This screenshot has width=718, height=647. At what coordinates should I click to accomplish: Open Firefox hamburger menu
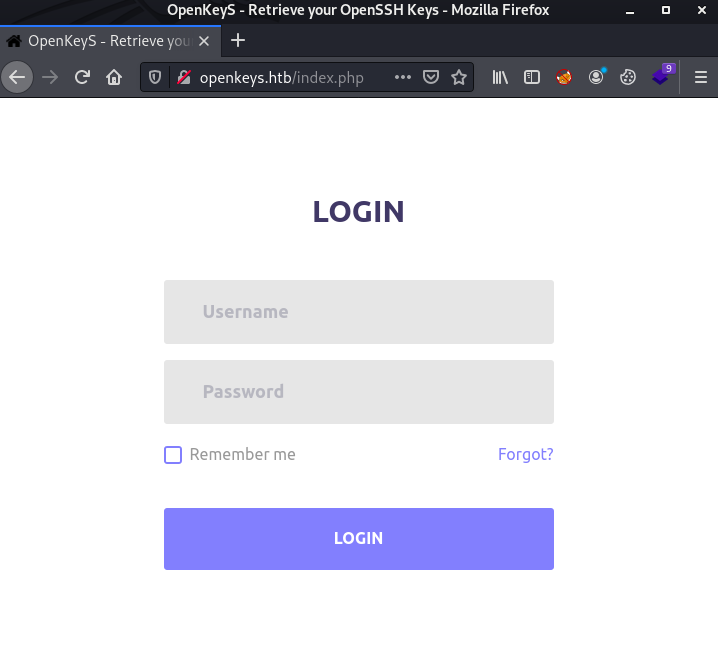tap(701, 77)
